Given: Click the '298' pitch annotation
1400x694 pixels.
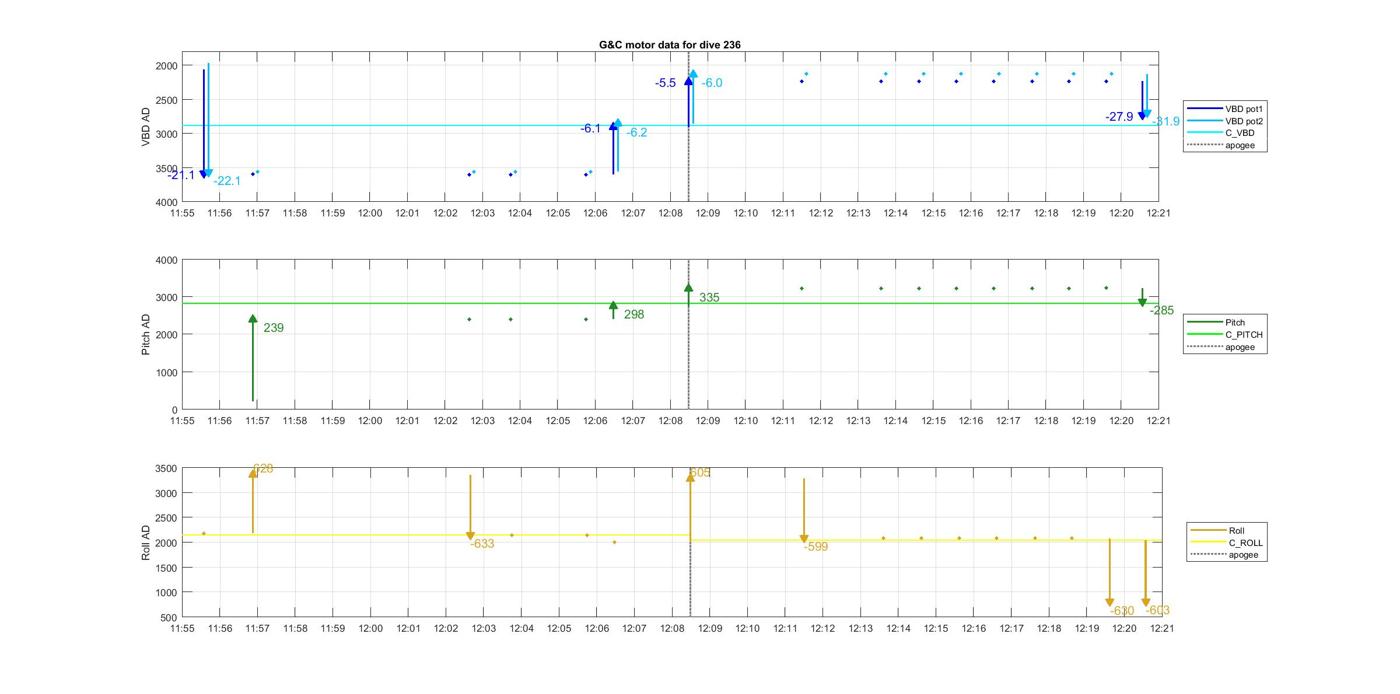Looking at the screenshot, I should [634, 314].
